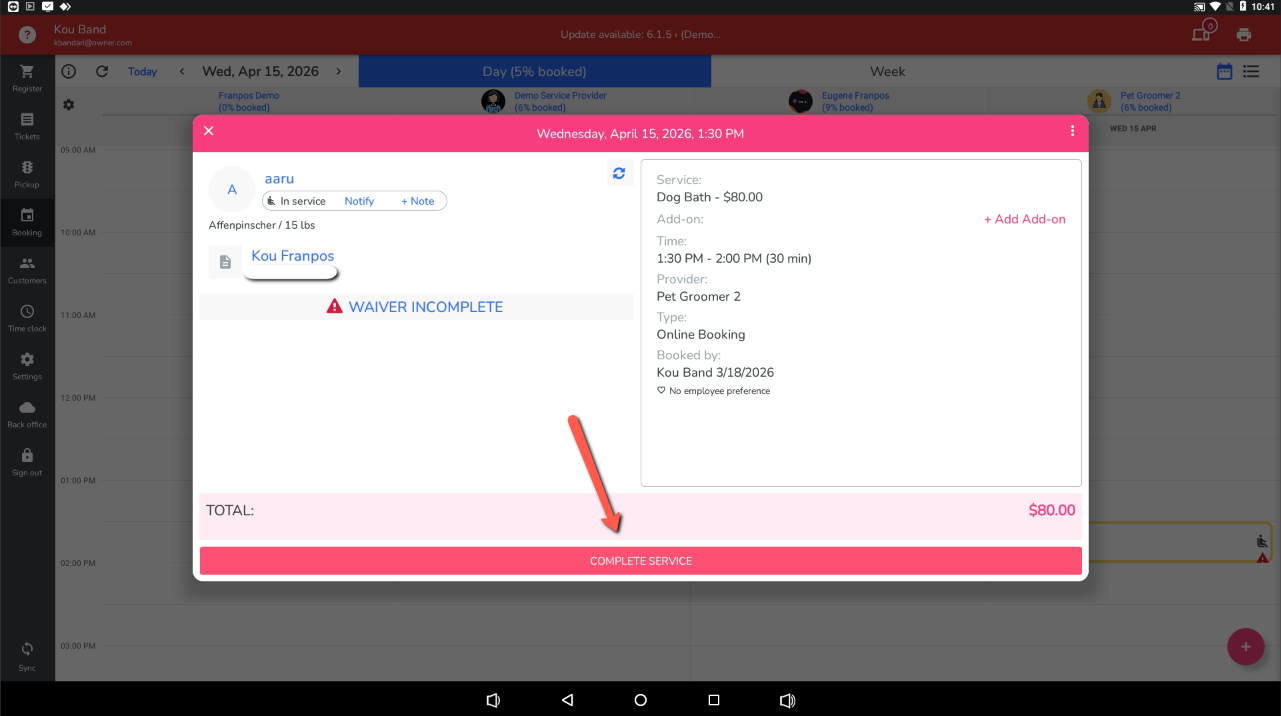This screenshot has height=716, width=1281.
Task: Open Tickets from the sidebar
Action: 27,126
